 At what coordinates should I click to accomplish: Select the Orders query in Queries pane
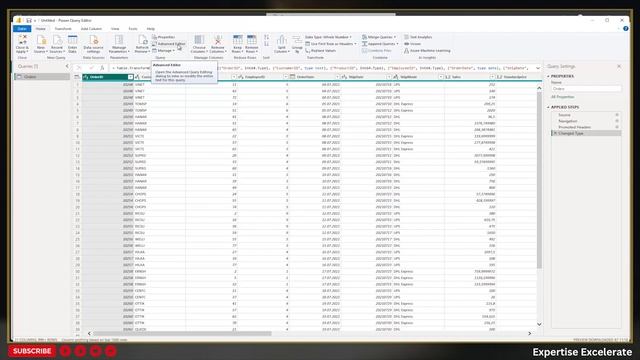click(x=42, y=77)
